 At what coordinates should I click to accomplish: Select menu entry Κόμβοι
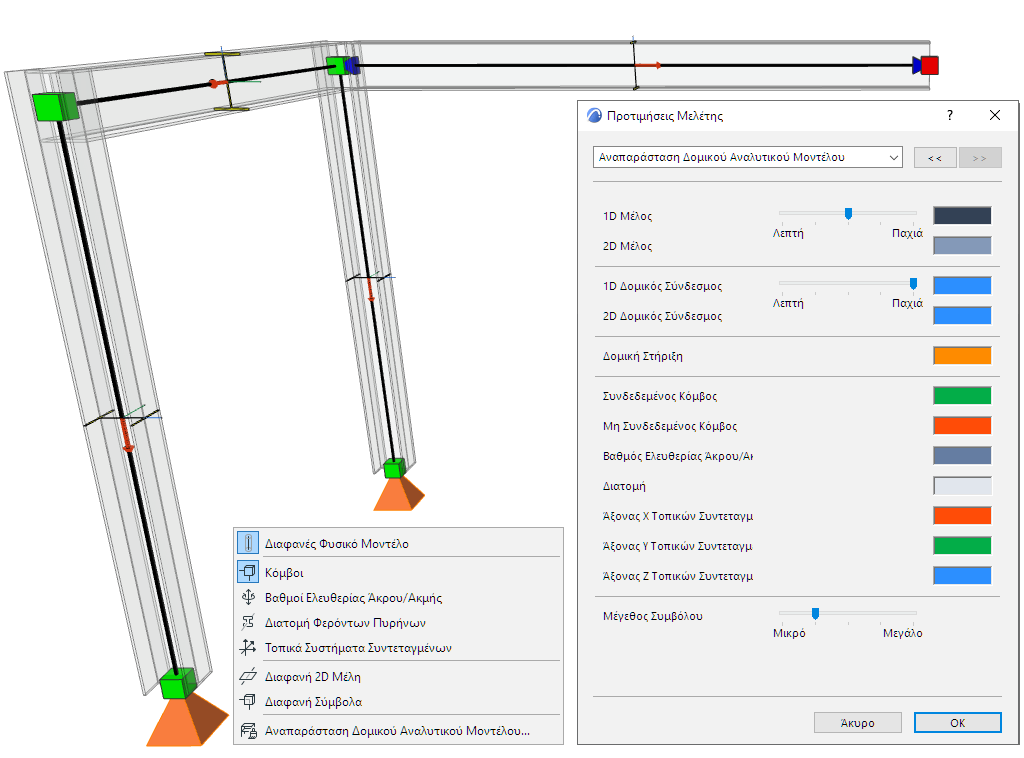pos(398,572)
